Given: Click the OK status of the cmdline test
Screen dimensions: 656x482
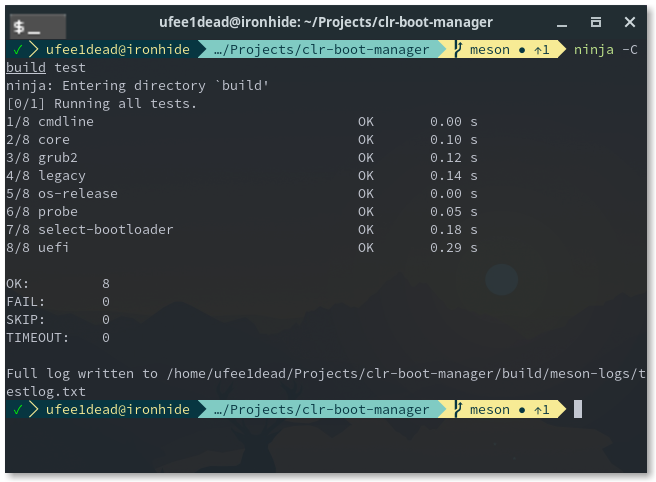Looking at the screenshot, I should coord(366,122).
